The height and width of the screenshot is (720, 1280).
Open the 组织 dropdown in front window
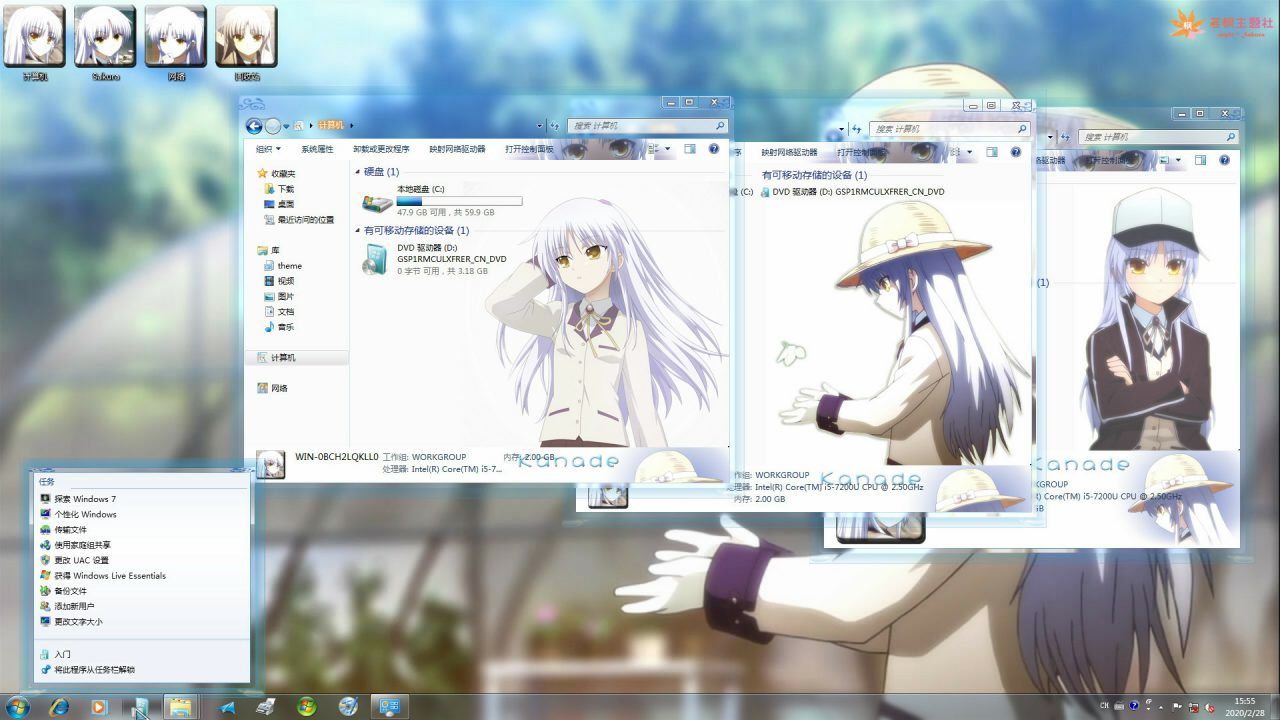pyautogui.click(x=268, y=149)
